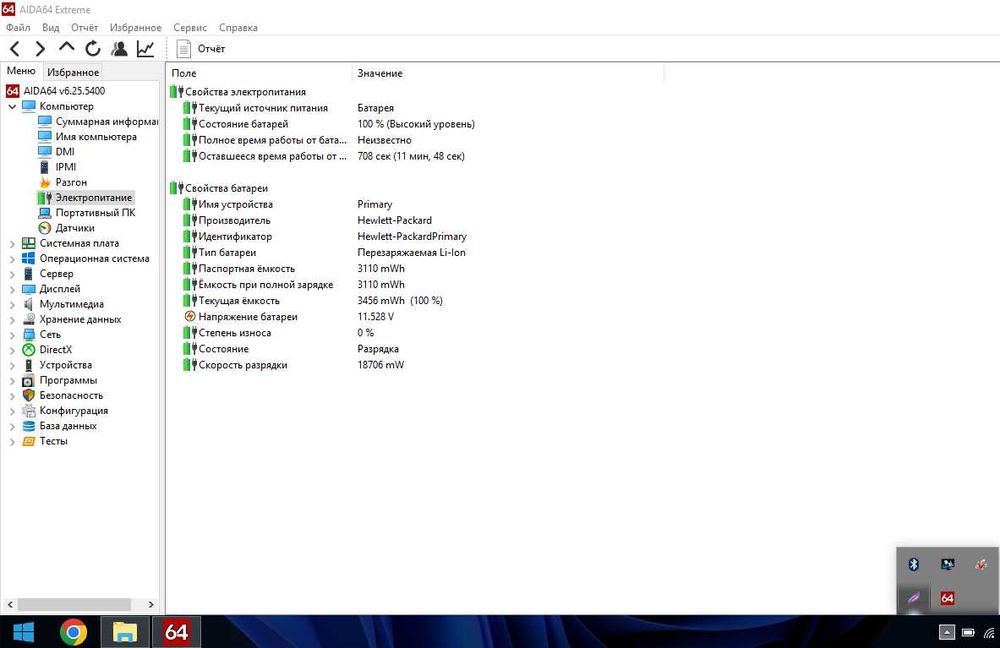Click the Программы tree icon
Screen dimensions: 1000x648
(29, 381)
